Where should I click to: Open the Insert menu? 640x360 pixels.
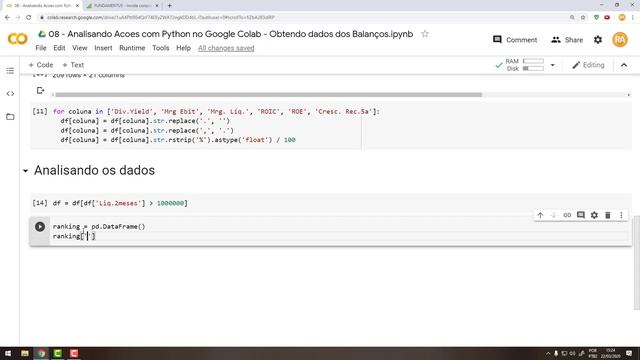point(103,48)
